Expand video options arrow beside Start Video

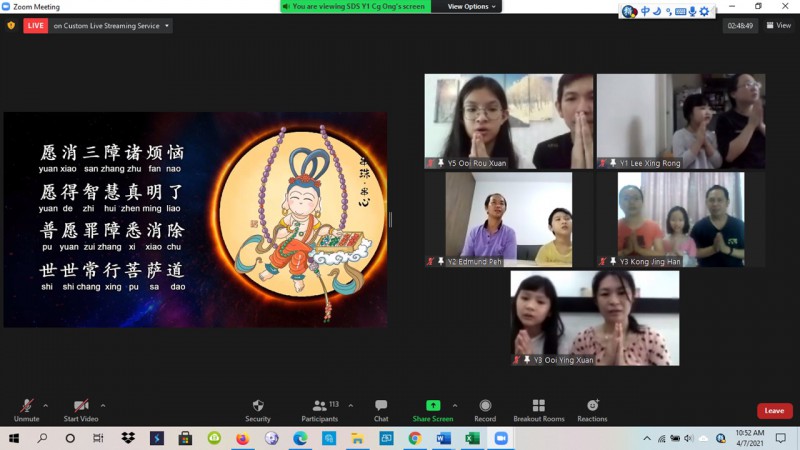(x=103, y=405)
